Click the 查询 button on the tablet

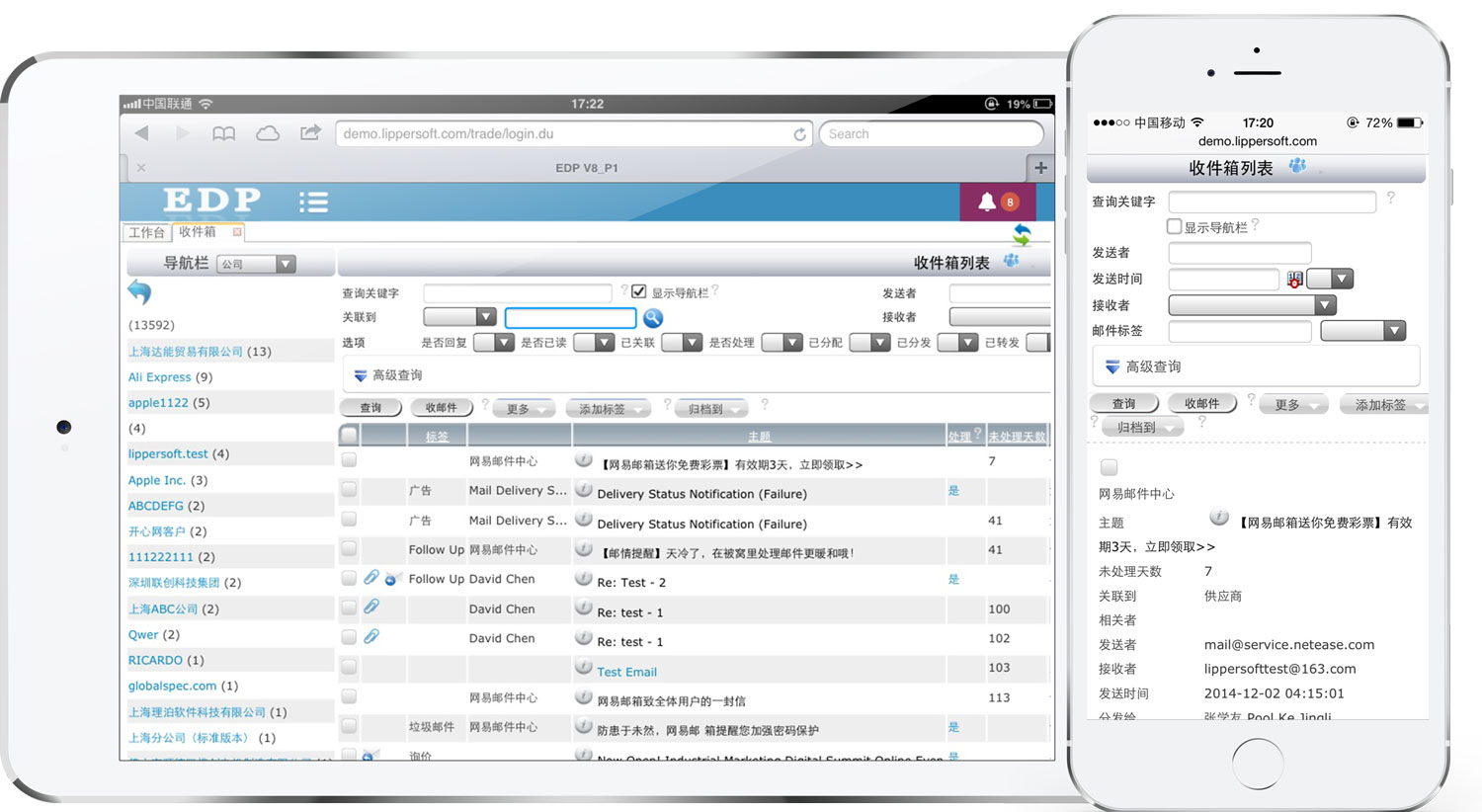pos(370,407)
